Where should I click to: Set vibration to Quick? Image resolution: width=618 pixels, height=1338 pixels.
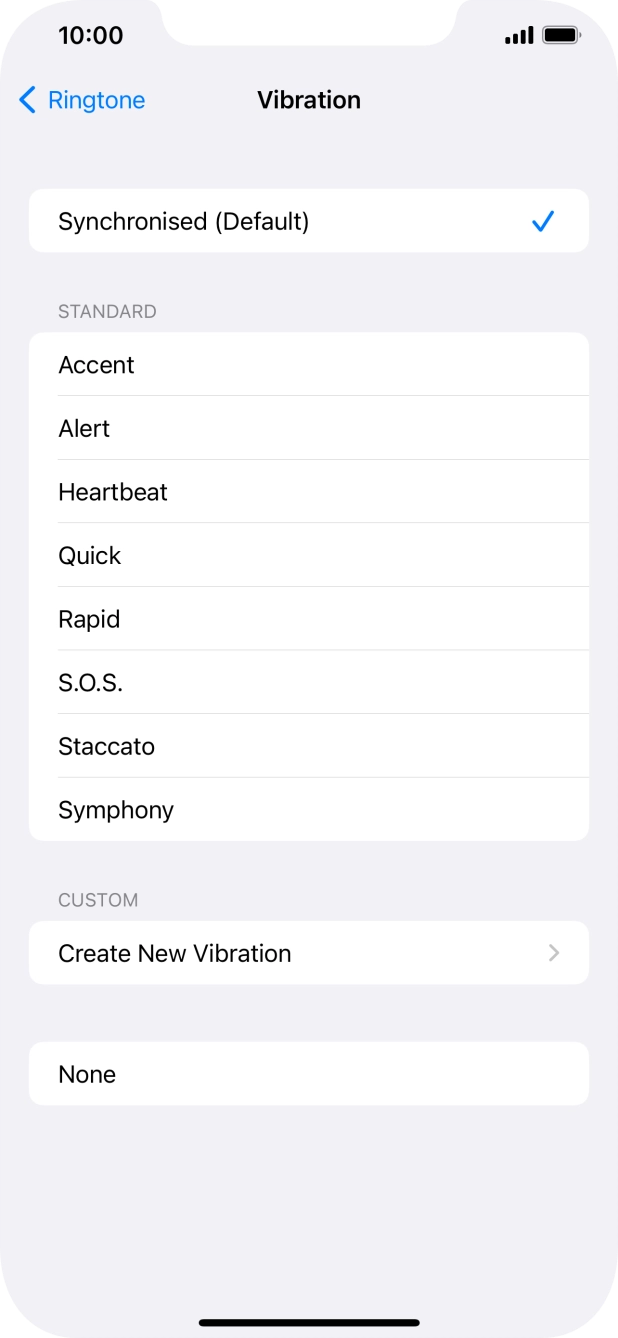tap(90, 555)
